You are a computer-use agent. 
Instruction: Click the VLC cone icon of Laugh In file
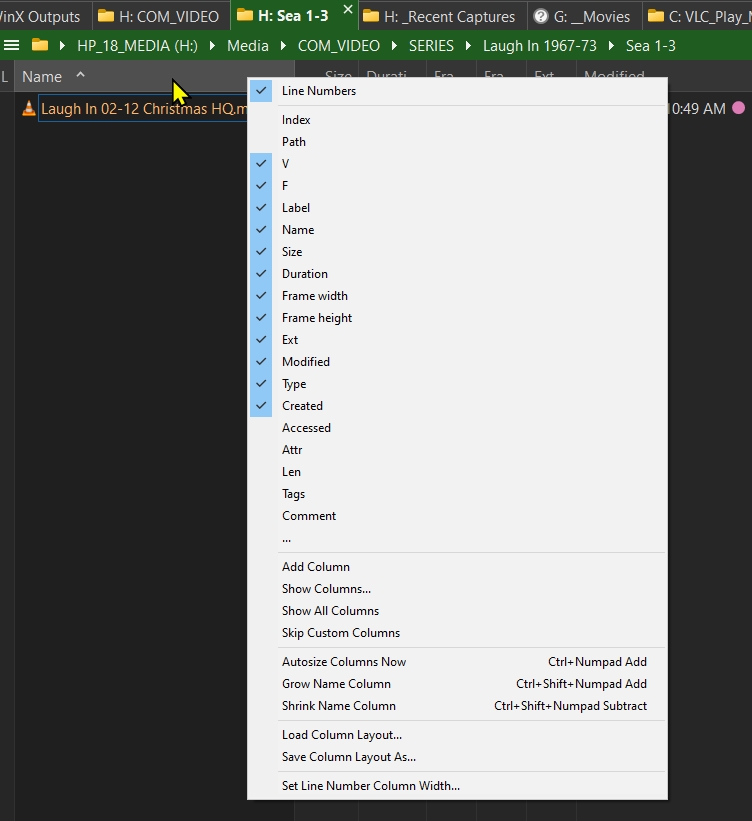tap(29, 108)
